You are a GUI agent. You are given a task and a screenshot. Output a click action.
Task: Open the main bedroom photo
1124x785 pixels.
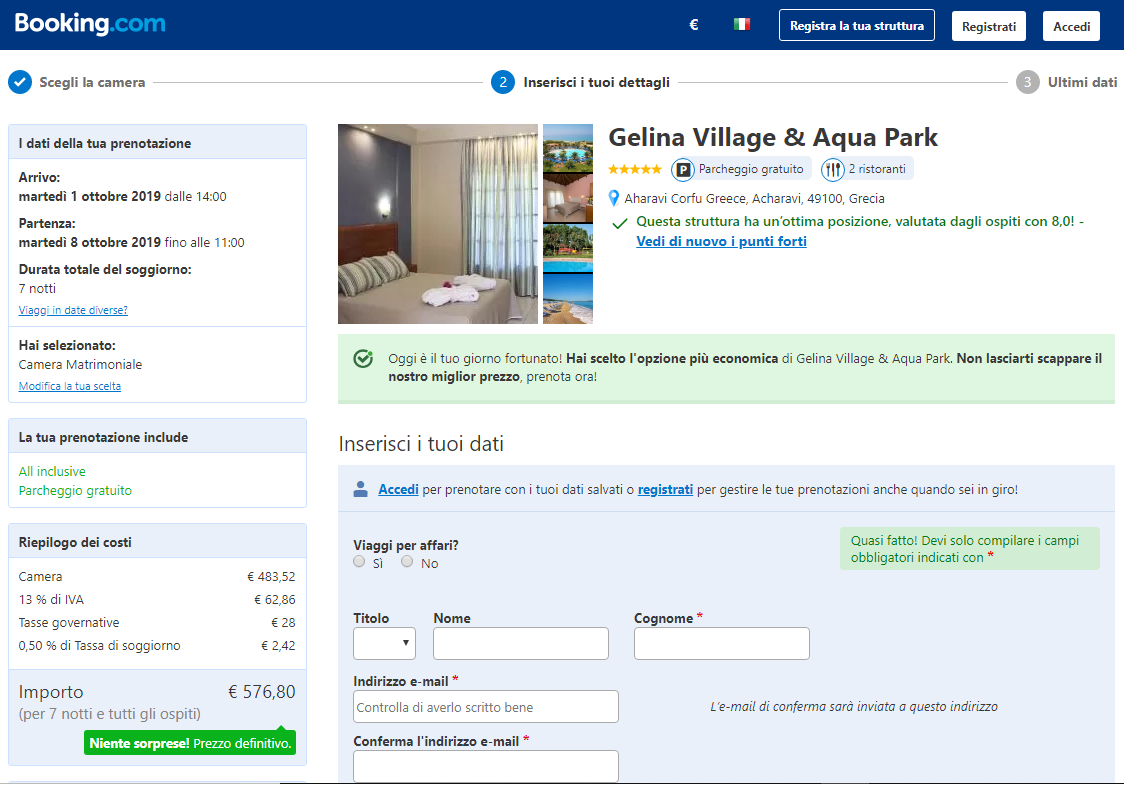pos(437,224)
